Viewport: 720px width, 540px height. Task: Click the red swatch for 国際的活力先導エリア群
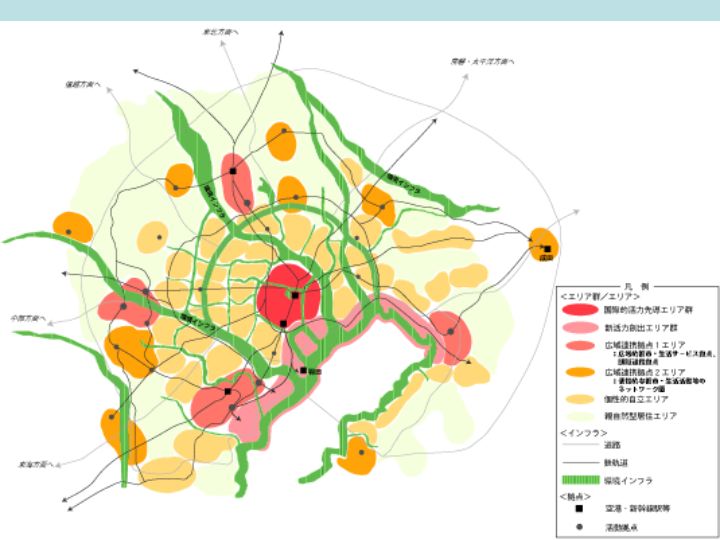[x=577, y=310]
